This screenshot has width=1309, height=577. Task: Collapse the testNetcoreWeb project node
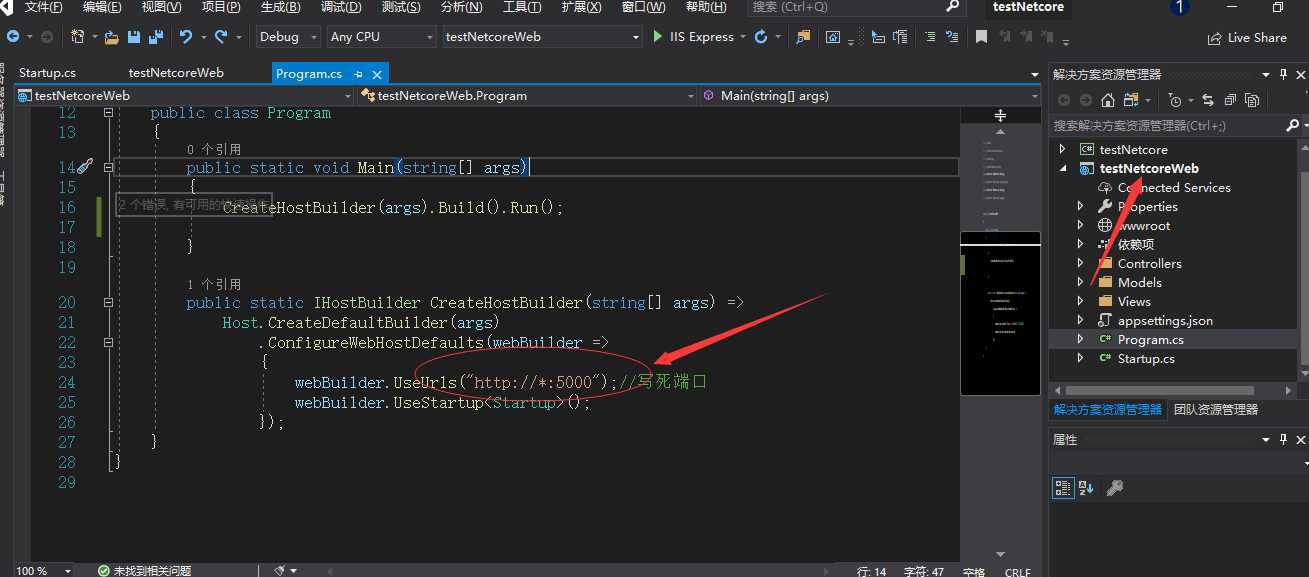[x=1063, y=168]
